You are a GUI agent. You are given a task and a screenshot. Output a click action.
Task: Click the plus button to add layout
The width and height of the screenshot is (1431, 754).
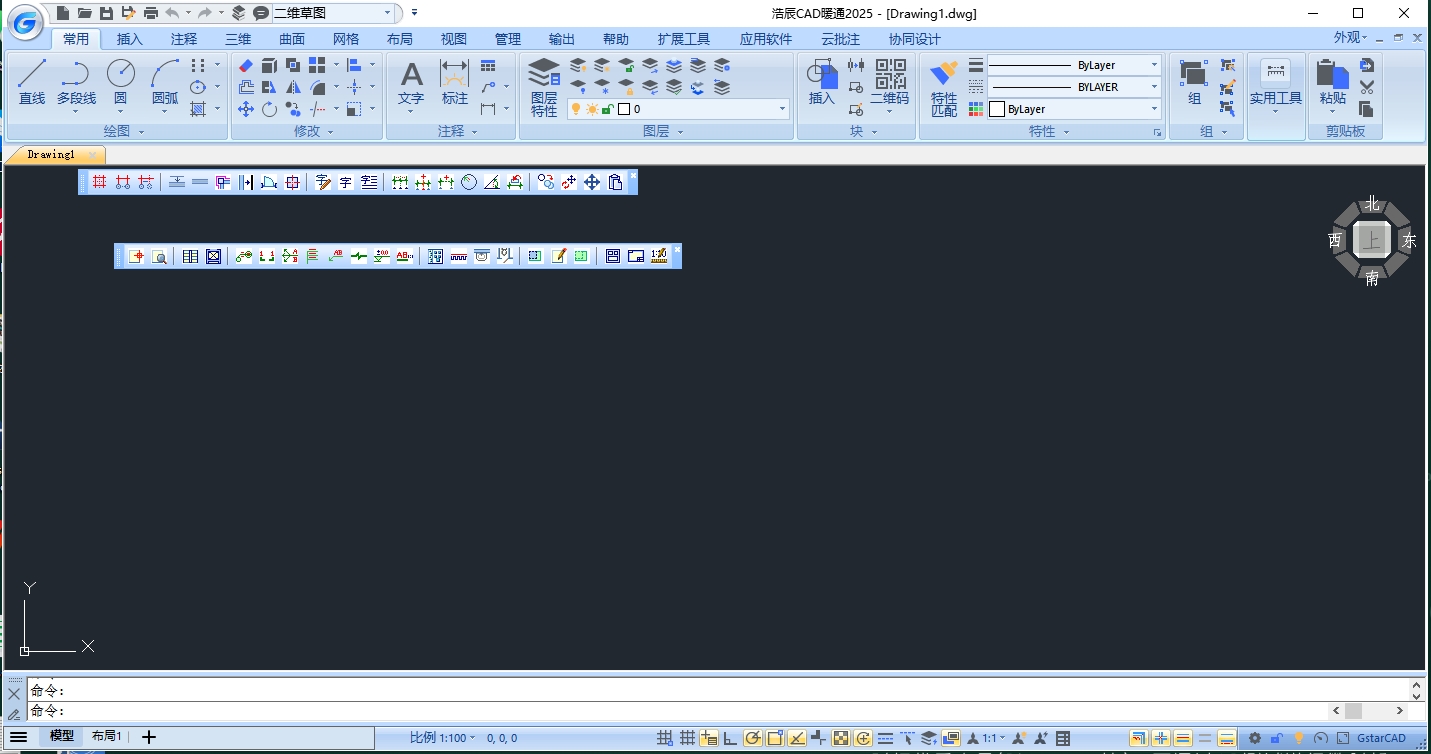149,737
